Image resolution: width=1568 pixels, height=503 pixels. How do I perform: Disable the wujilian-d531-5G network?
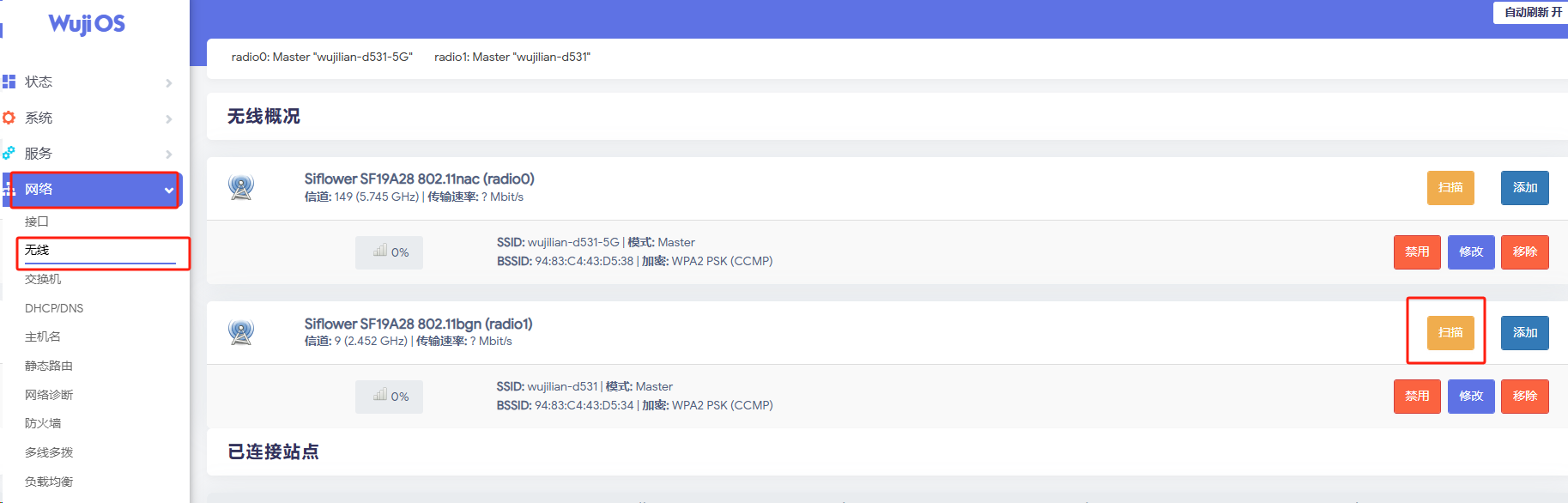pyautogui.click(x=1416, y=252)
